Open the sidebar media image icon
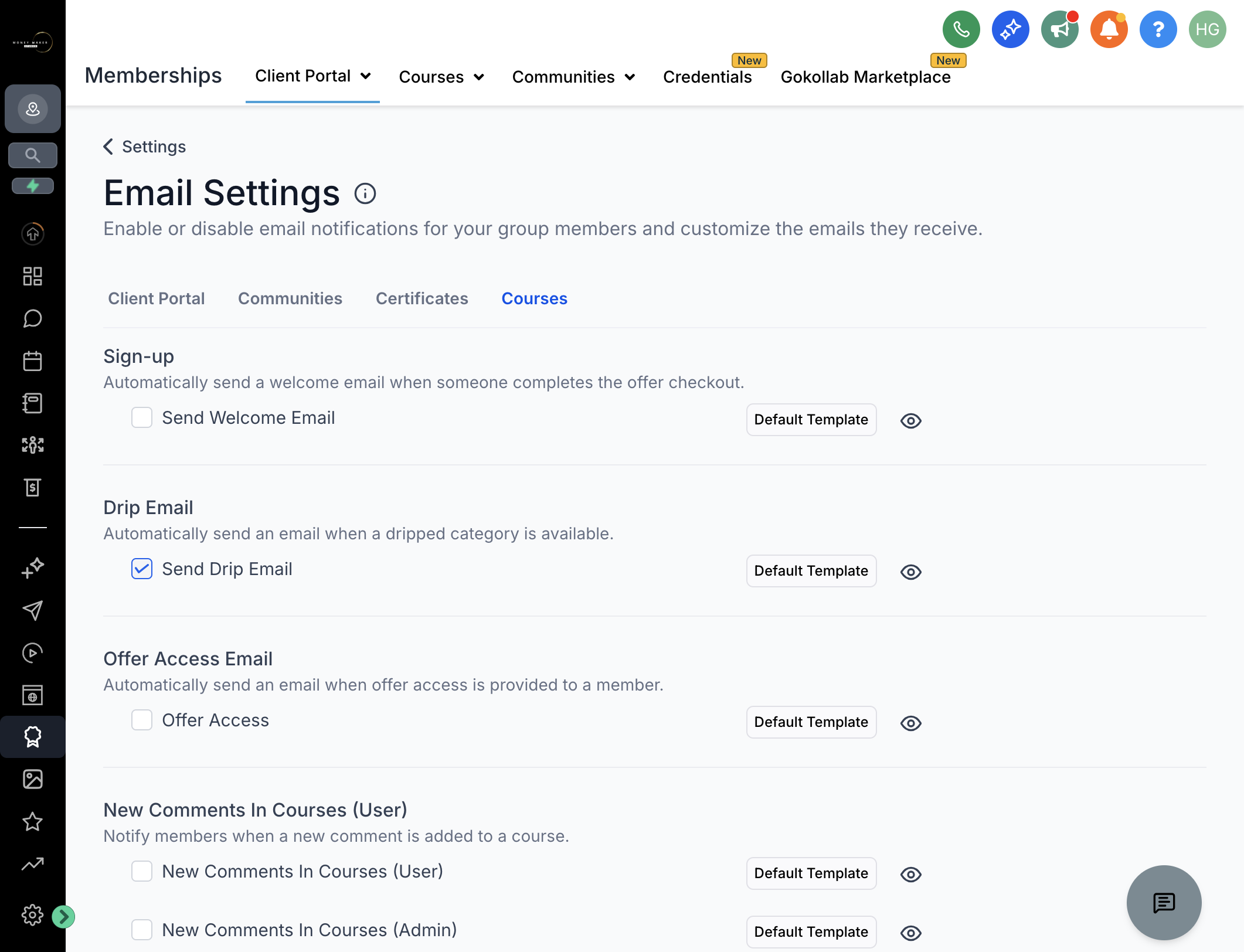 [33, 779]
